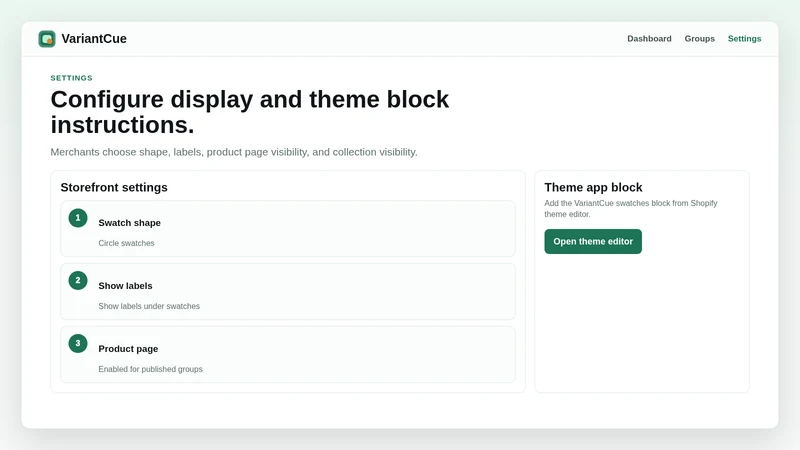The height and width of the screenshot is (450, 800).
Task: Click the 'Add the VariantCue swatches block' description
Action: (631, 209)
